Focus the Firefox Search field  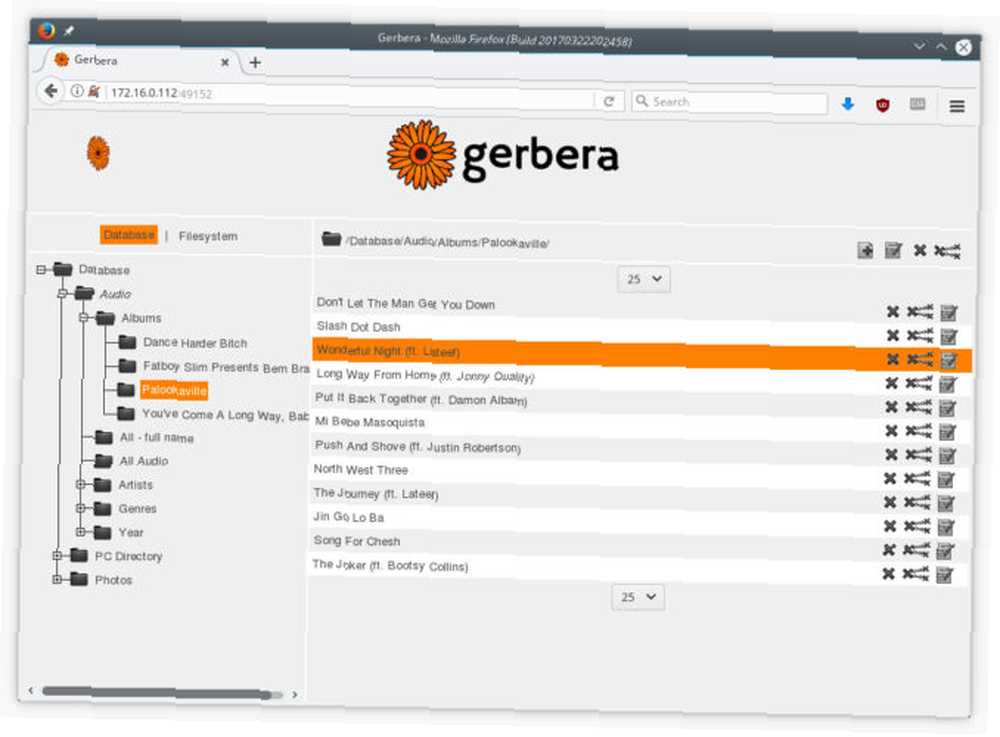730,102
